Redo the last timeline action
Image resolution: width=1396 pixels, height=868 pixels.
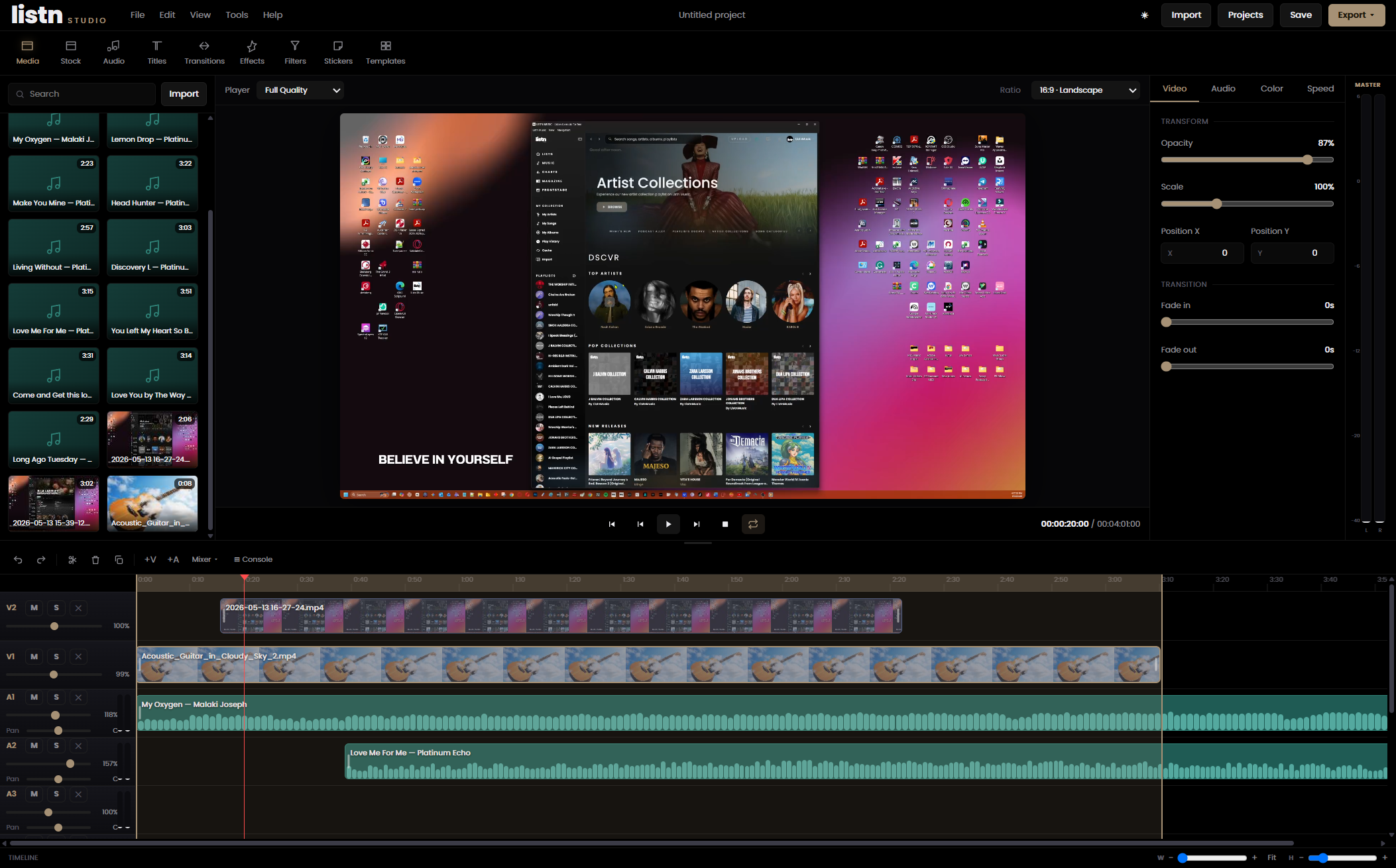(x=41, y=560)
